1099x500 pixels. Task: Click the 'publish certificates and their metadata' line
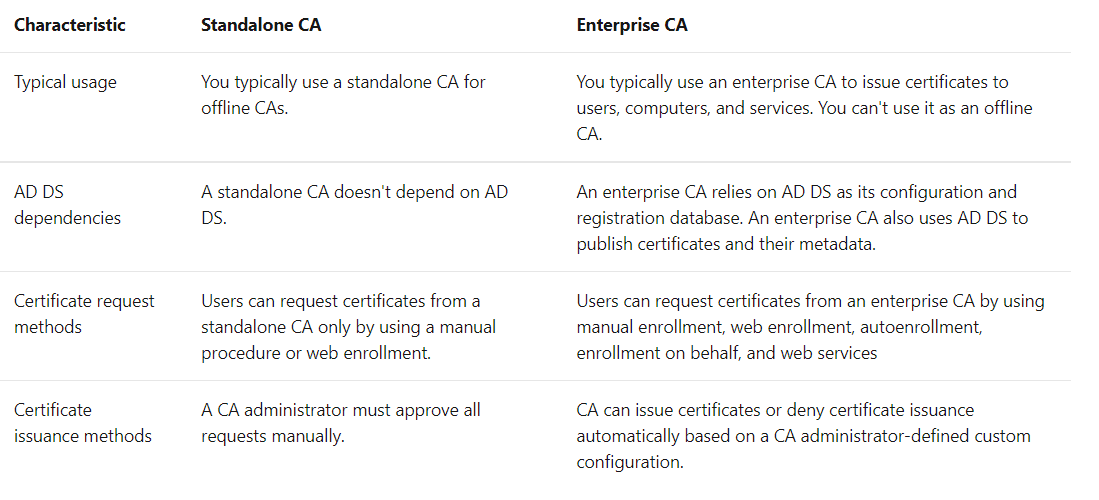coord(726,245)
